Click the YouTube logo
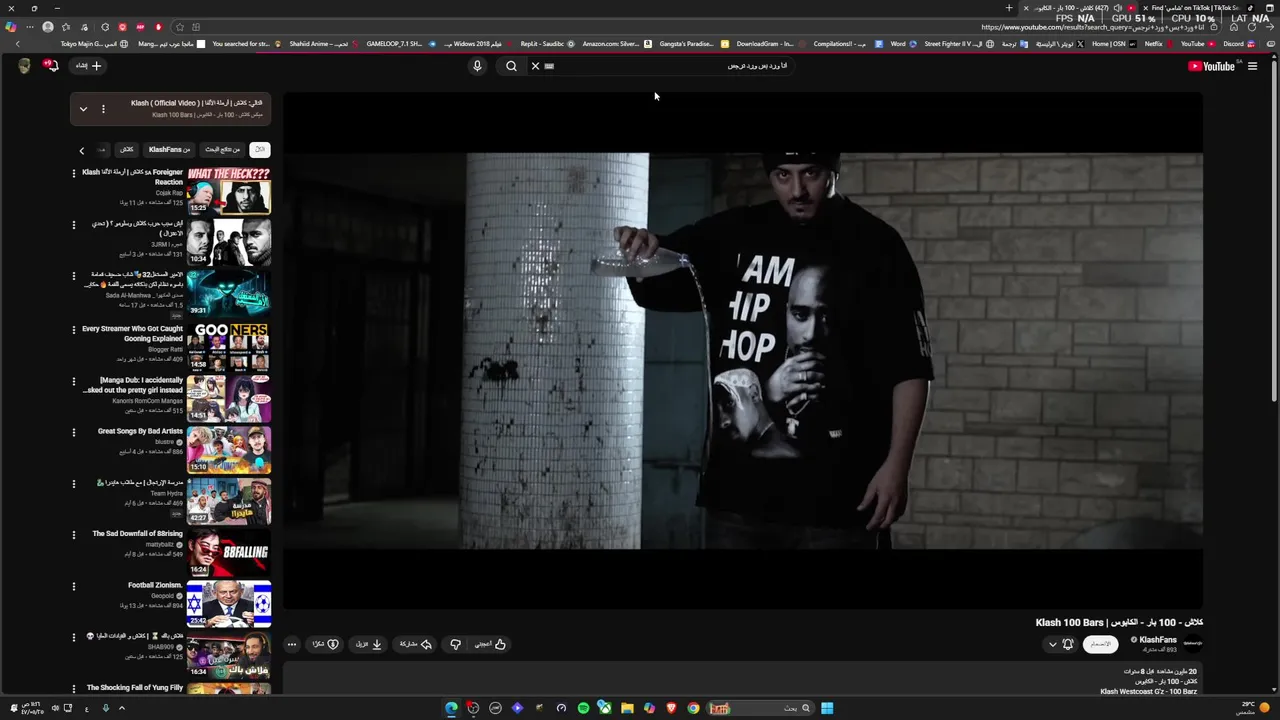Viewport: 1280px width, 720px height. [1212, 66]
